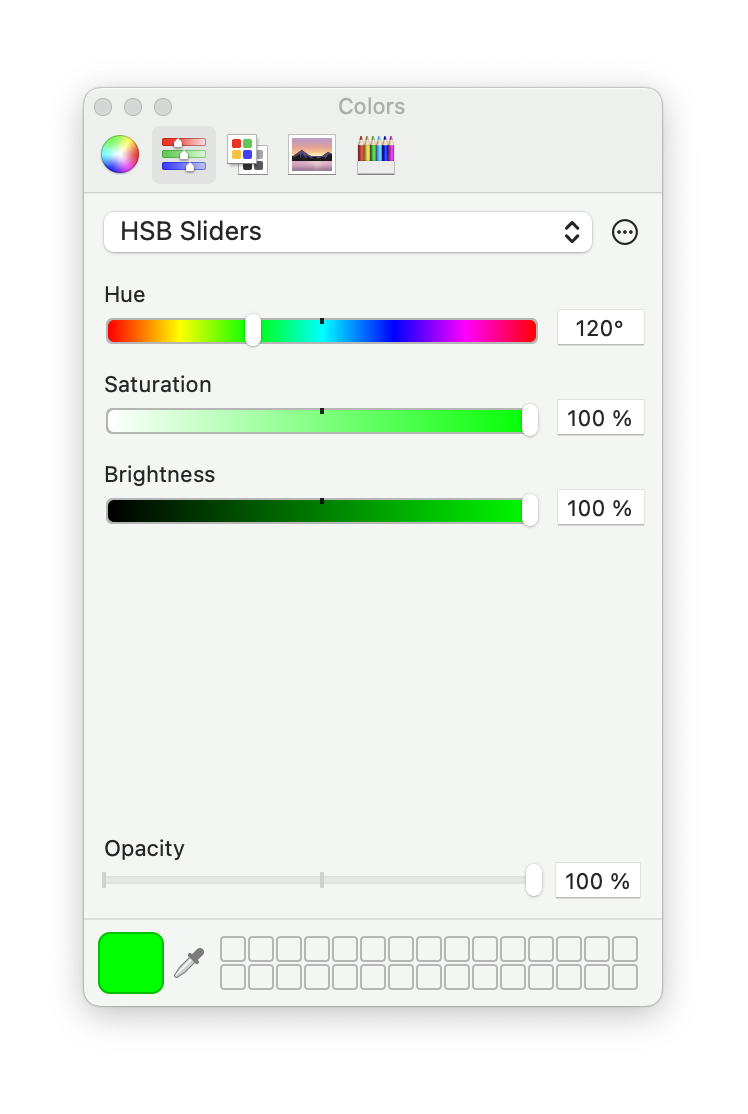748x1114 pixels.
Task: Click the eyedropper color sampler tool
Action: (189, 963)
